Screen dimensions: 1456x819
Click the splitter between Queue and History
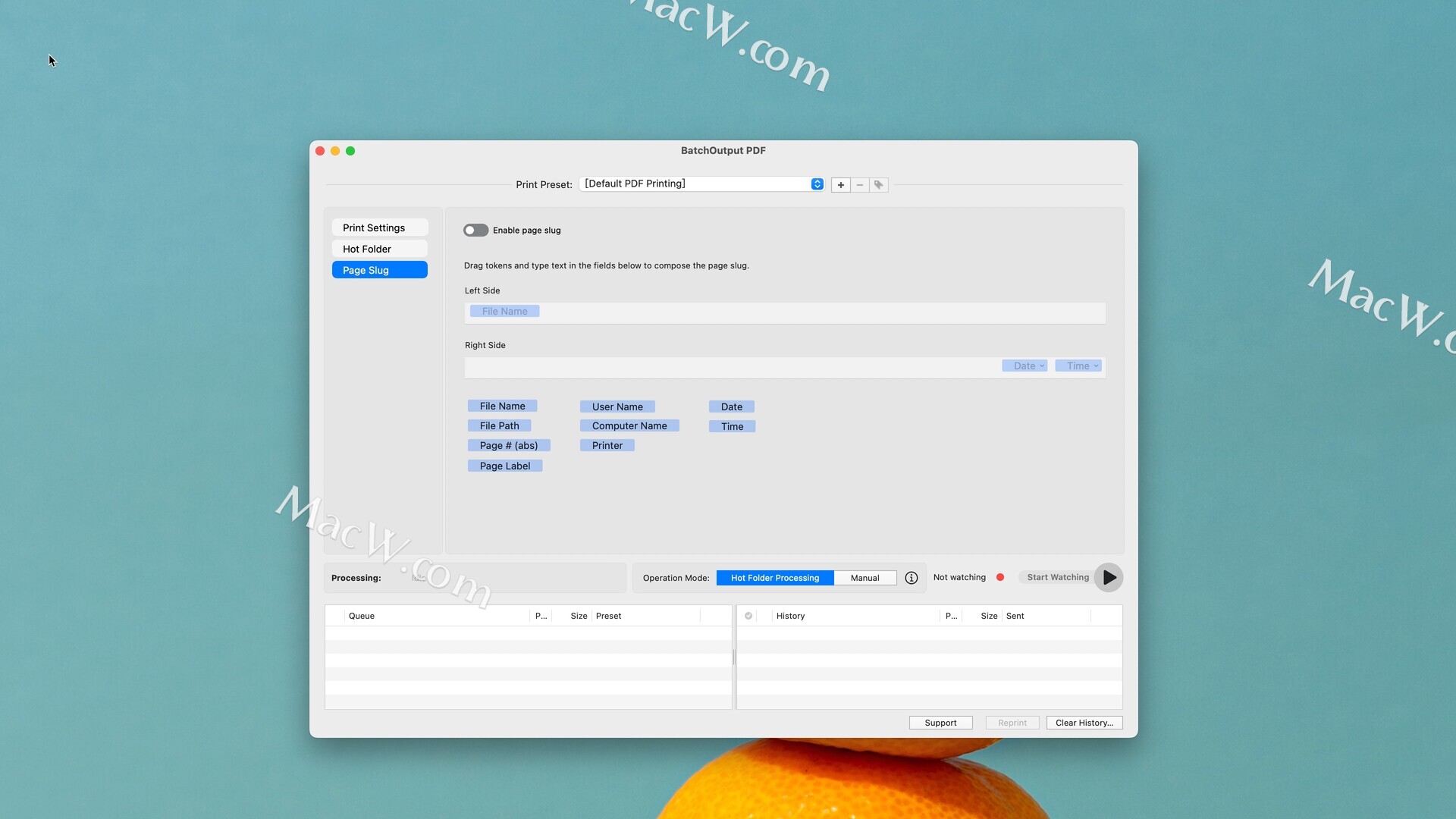[x=734, y=657]
